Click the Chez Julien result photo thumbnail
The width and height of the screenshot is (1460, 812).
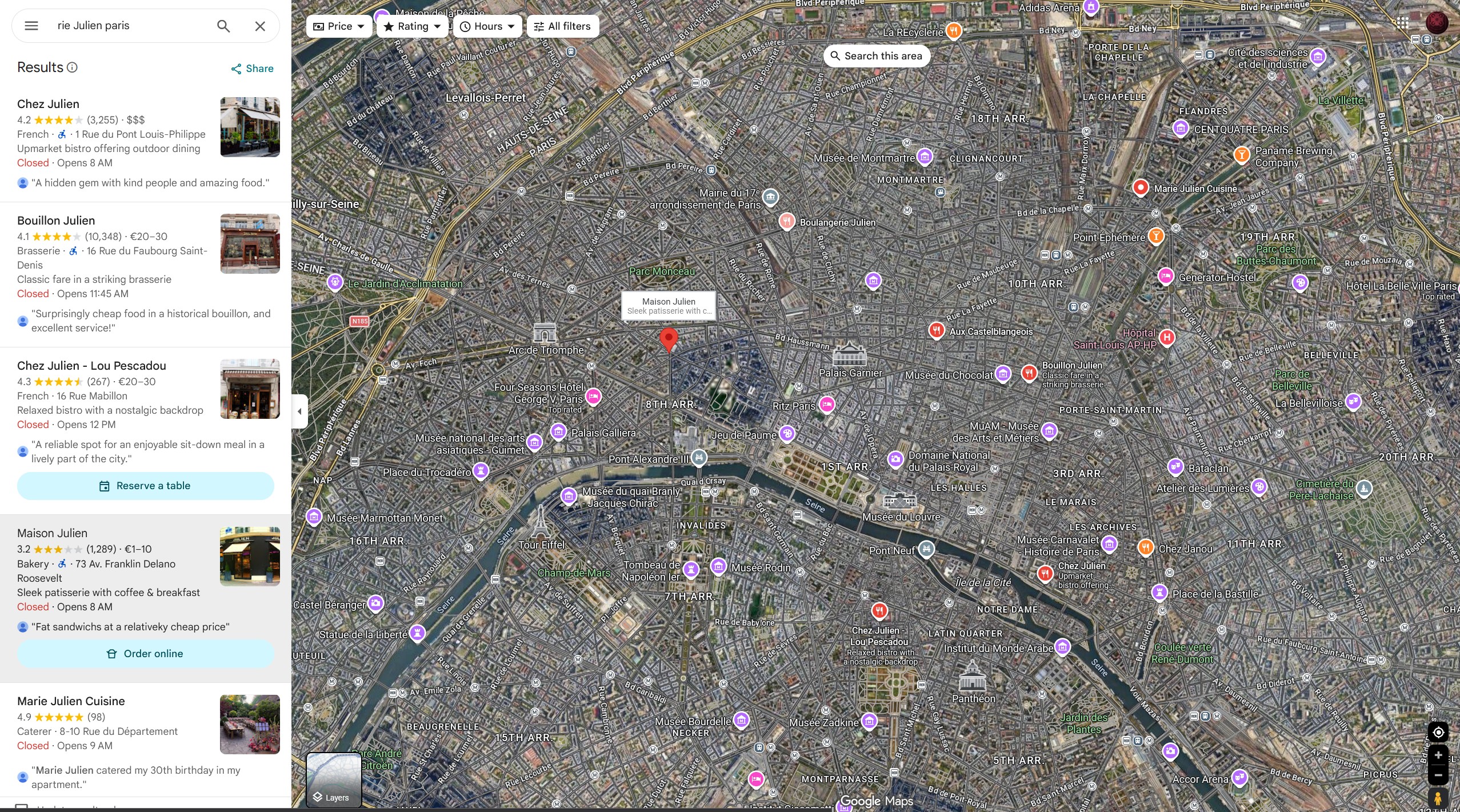pos(250,127)
